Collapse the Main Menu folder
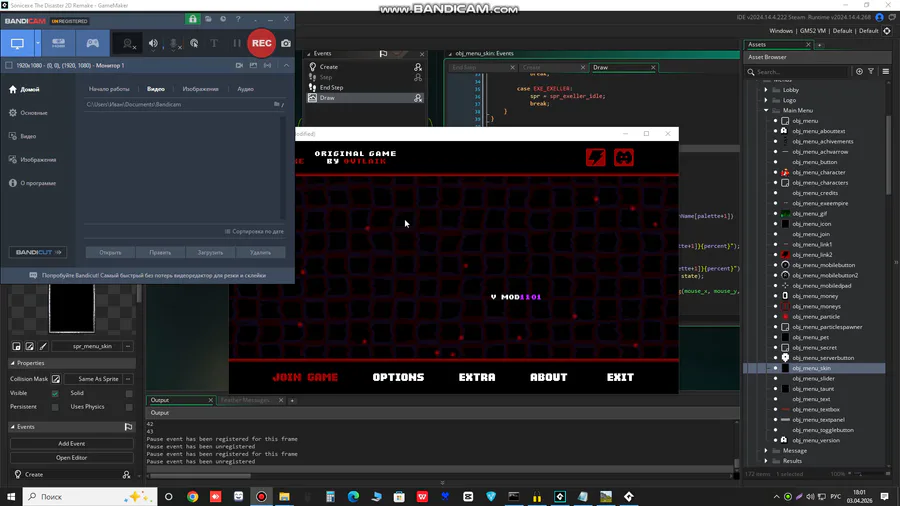The height and width of the screenshot is (506, 900). pyautogui.click(x=766, y=111)
